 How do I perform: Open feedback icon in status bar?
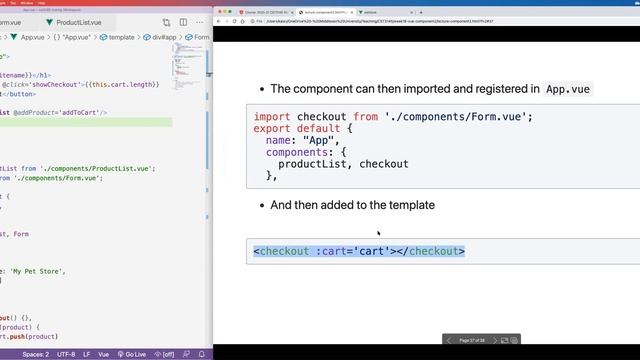187,354
